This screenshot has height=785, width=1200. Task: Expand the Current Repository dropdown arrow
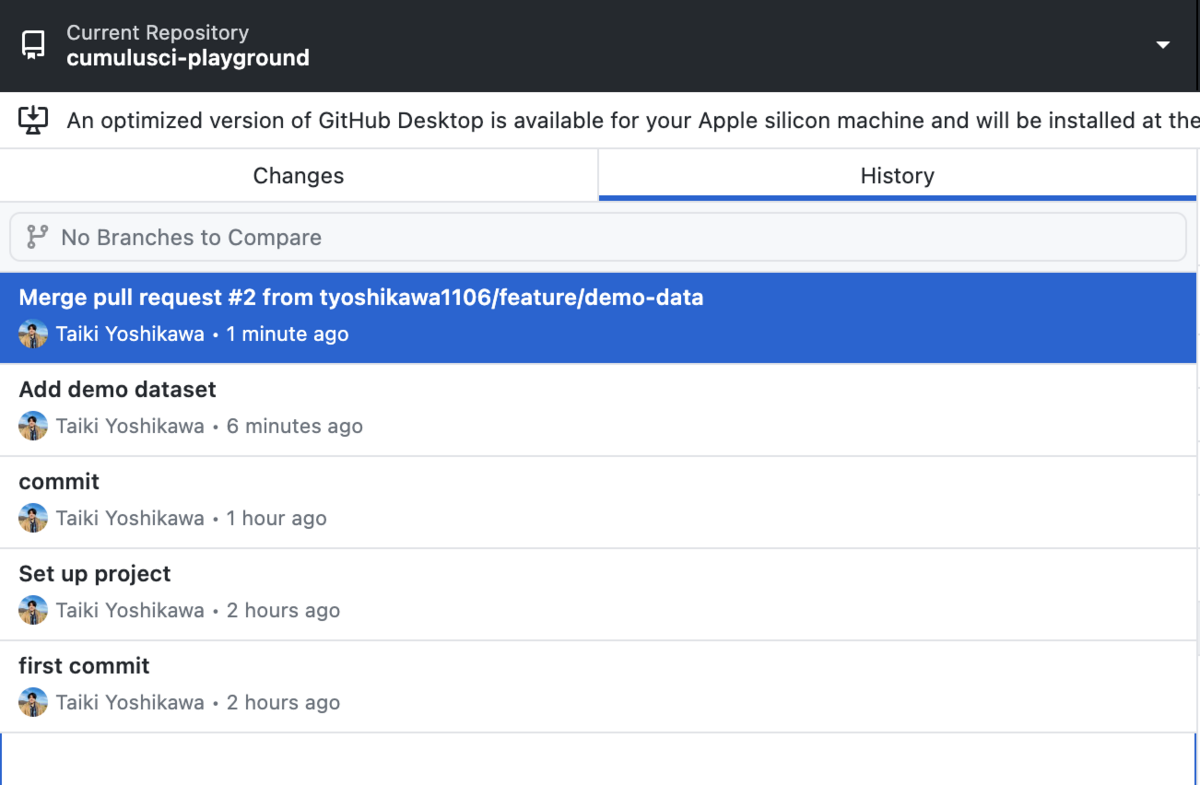tap(1162, 45)
